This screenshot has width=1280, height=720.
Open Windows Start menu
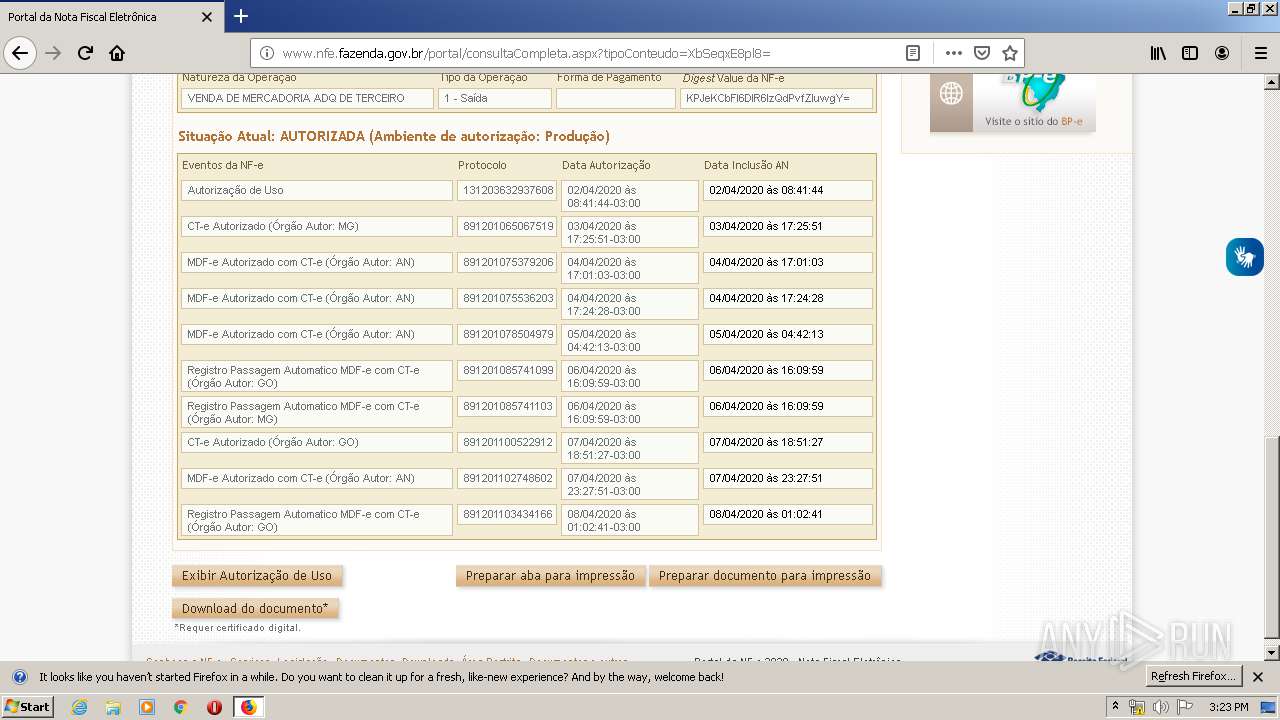pos(27,706)
